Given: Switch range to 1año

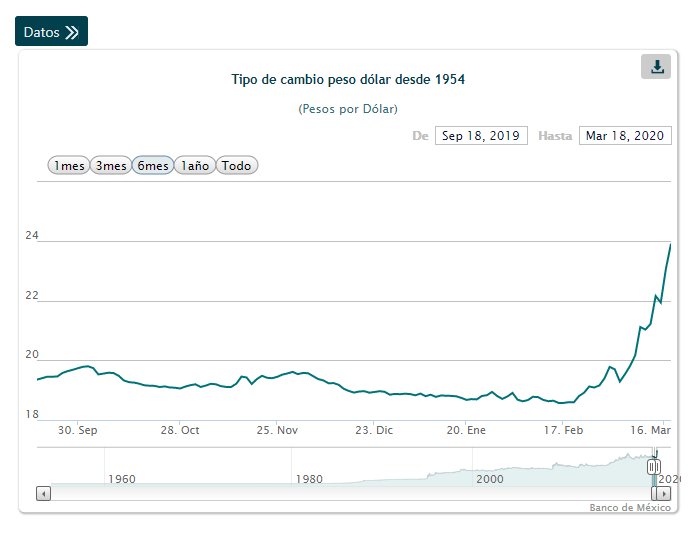Looking at the screenshot, I should click(x=195, y=166).
